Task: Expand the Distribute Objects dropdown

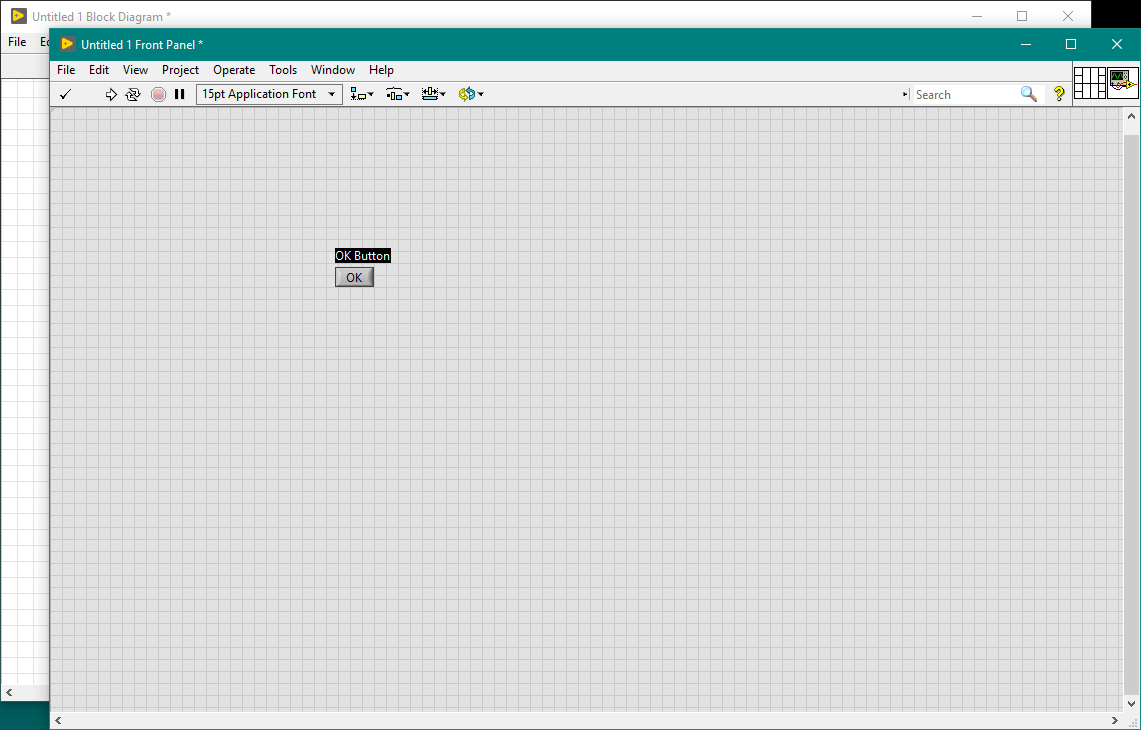Action: (x=398, y=94)
